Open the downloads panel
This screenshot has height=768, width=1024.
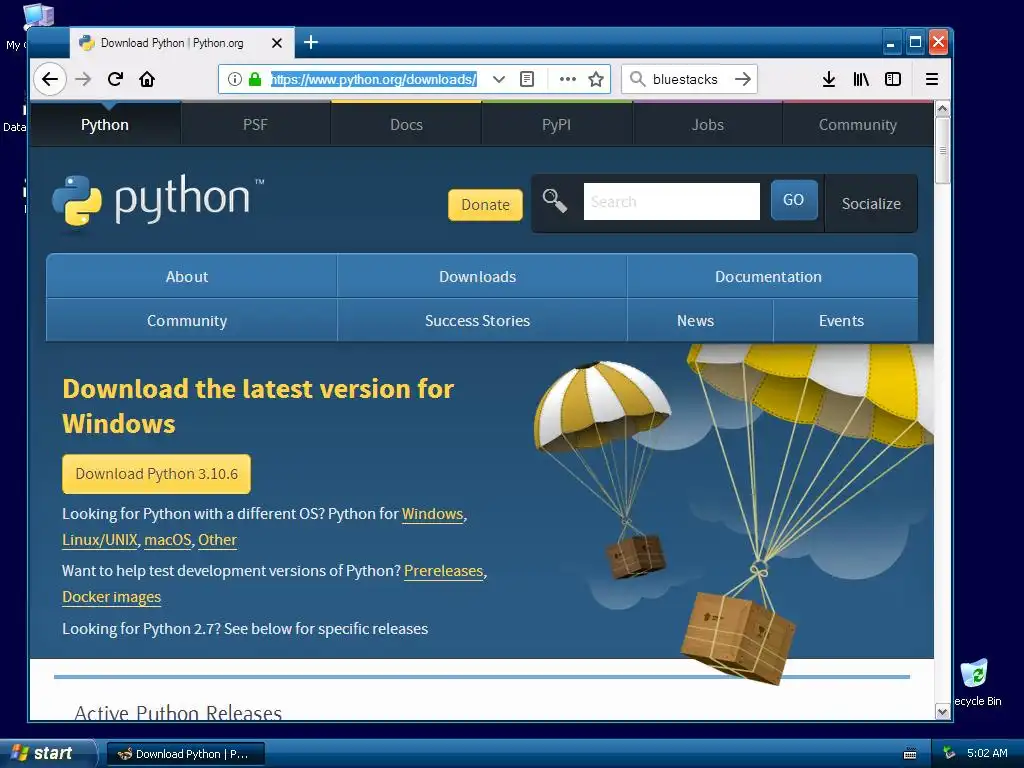tap(829, 79)
